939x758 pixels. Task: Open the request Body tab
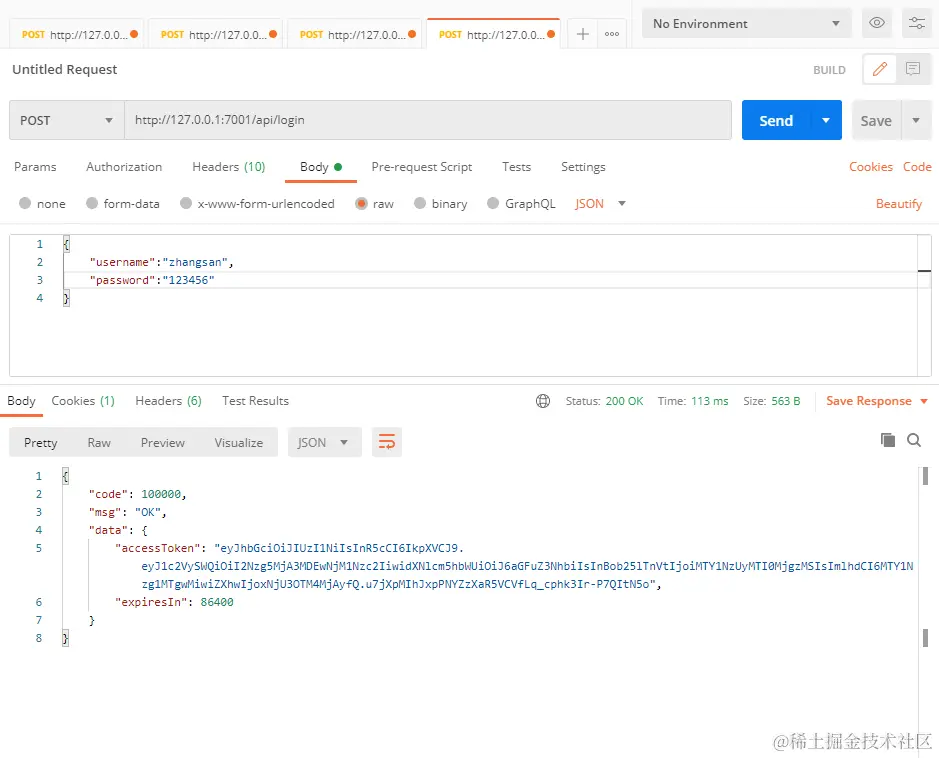(320, 166)
